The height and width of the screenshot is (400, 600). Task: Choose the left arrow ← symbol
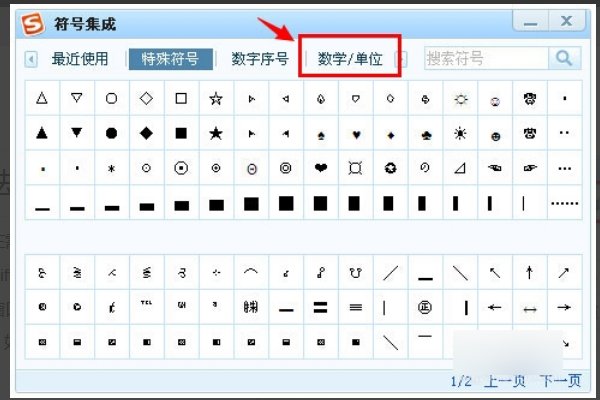coord(495,307)
